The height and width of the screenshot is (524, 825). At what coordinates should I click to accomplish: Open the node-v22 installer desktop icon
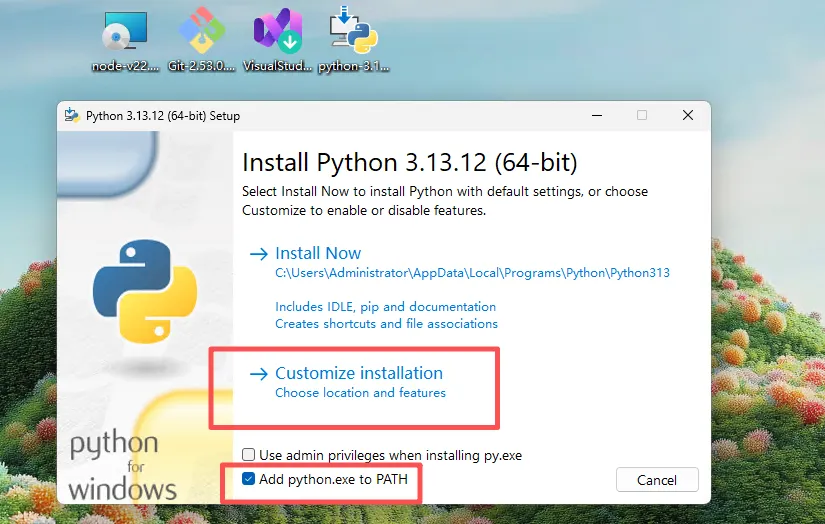125,40
